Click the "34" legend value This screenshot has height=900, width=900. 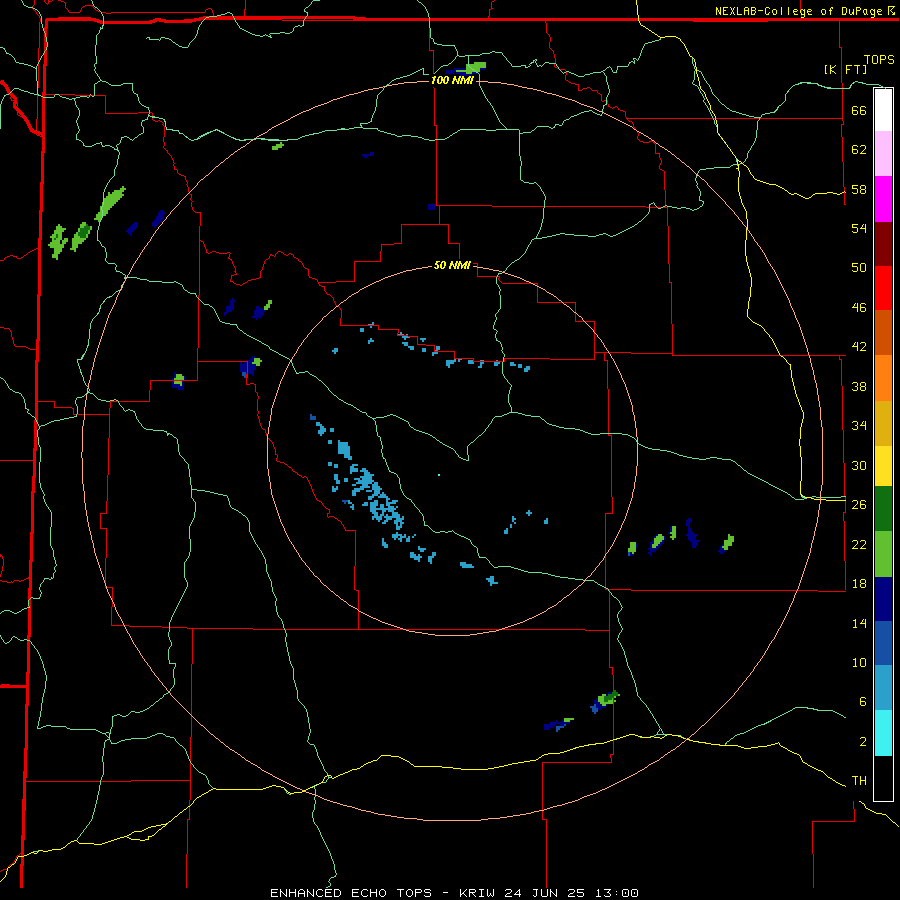(x=859, y=426)
